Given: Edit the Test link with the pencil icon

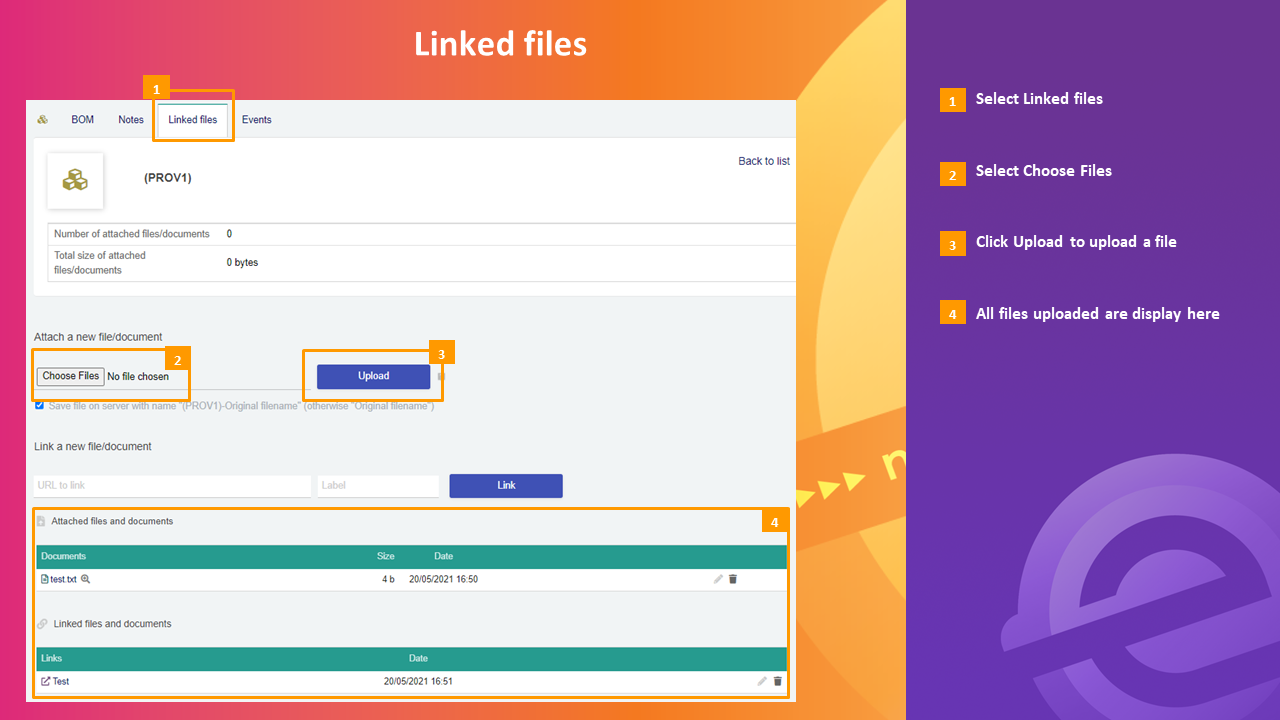Looking at the screenshot, I should [762, 681].
